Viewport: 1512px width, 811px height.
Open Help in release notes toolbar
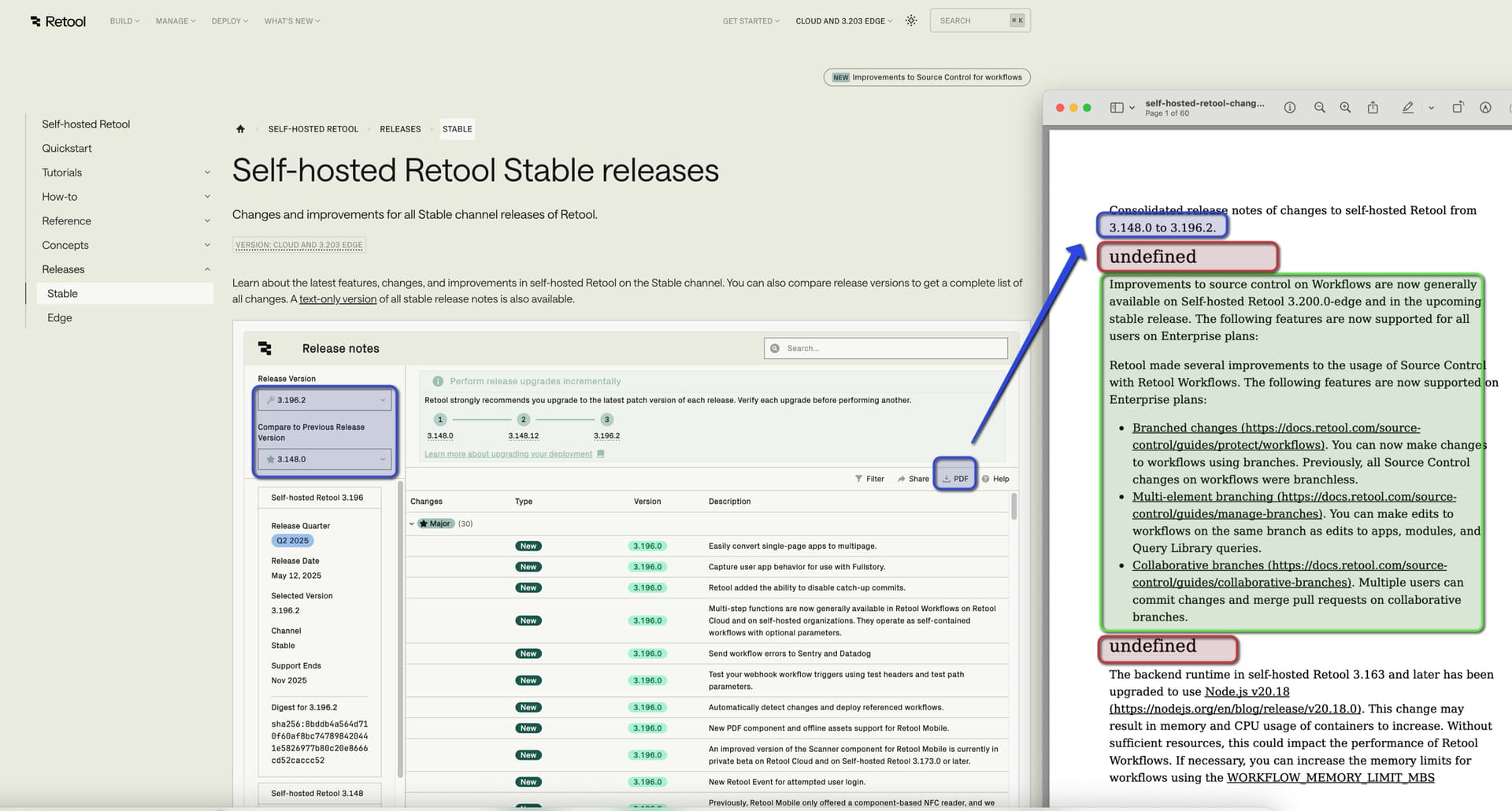(x=995, y=479)
